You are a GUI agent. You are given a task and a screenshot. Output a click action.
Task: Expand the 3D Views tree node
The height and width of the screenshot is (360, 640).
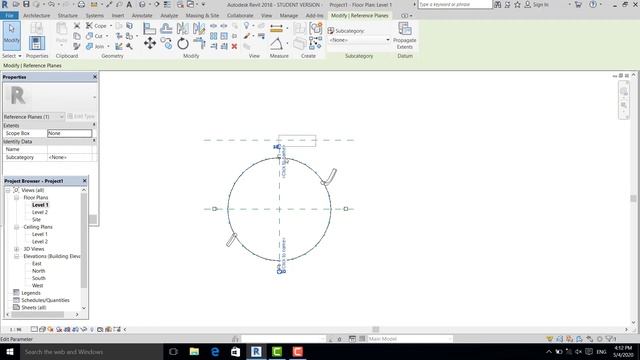tap(17, 249)
